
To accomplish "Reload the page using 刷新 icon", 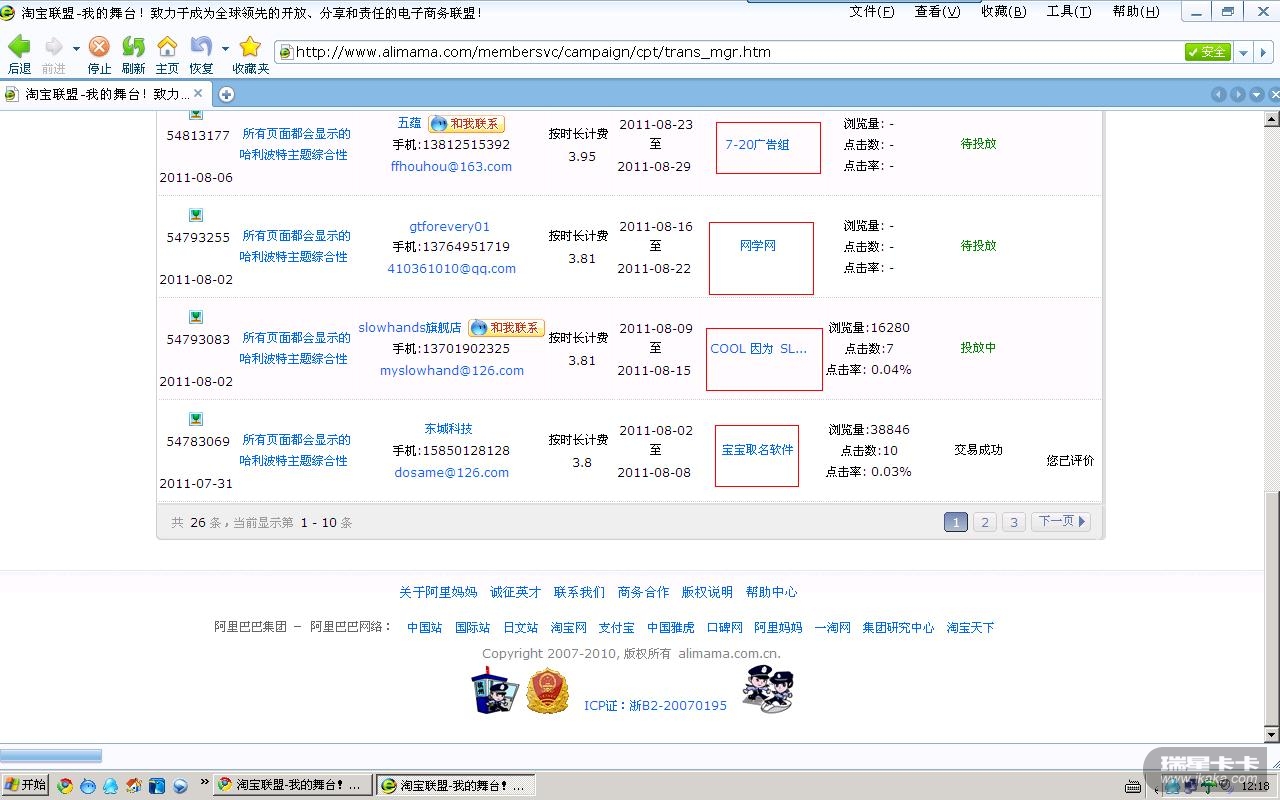I will [x=133, y=47].
